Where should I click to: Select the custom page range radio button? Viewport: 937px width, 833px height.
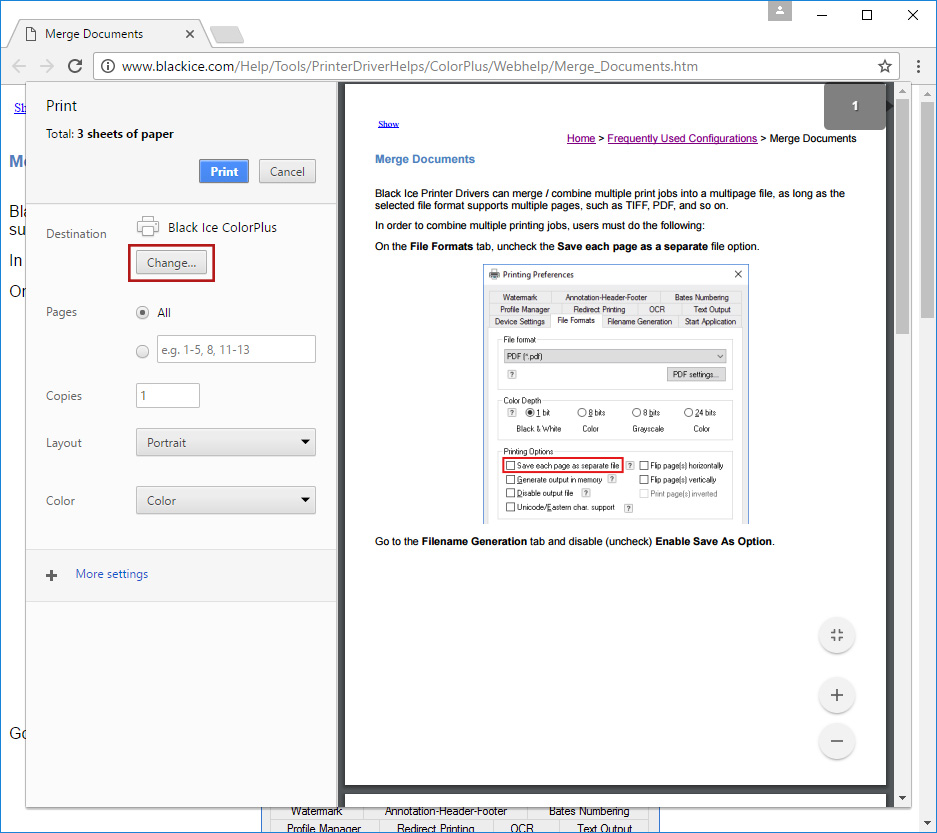[x=142, y=350]
